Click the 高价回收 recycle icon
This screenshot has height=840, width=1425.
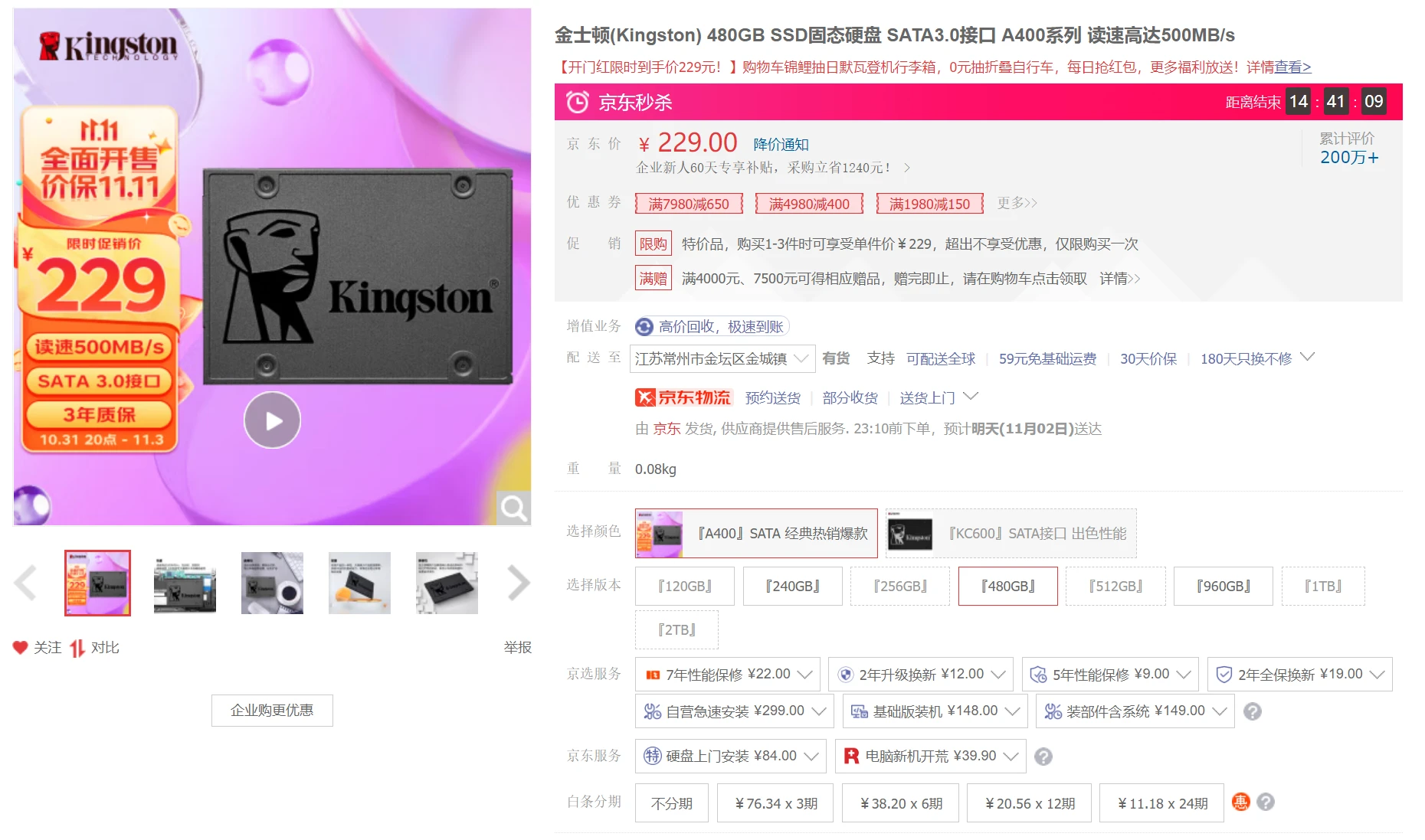(x=644, y=327)
